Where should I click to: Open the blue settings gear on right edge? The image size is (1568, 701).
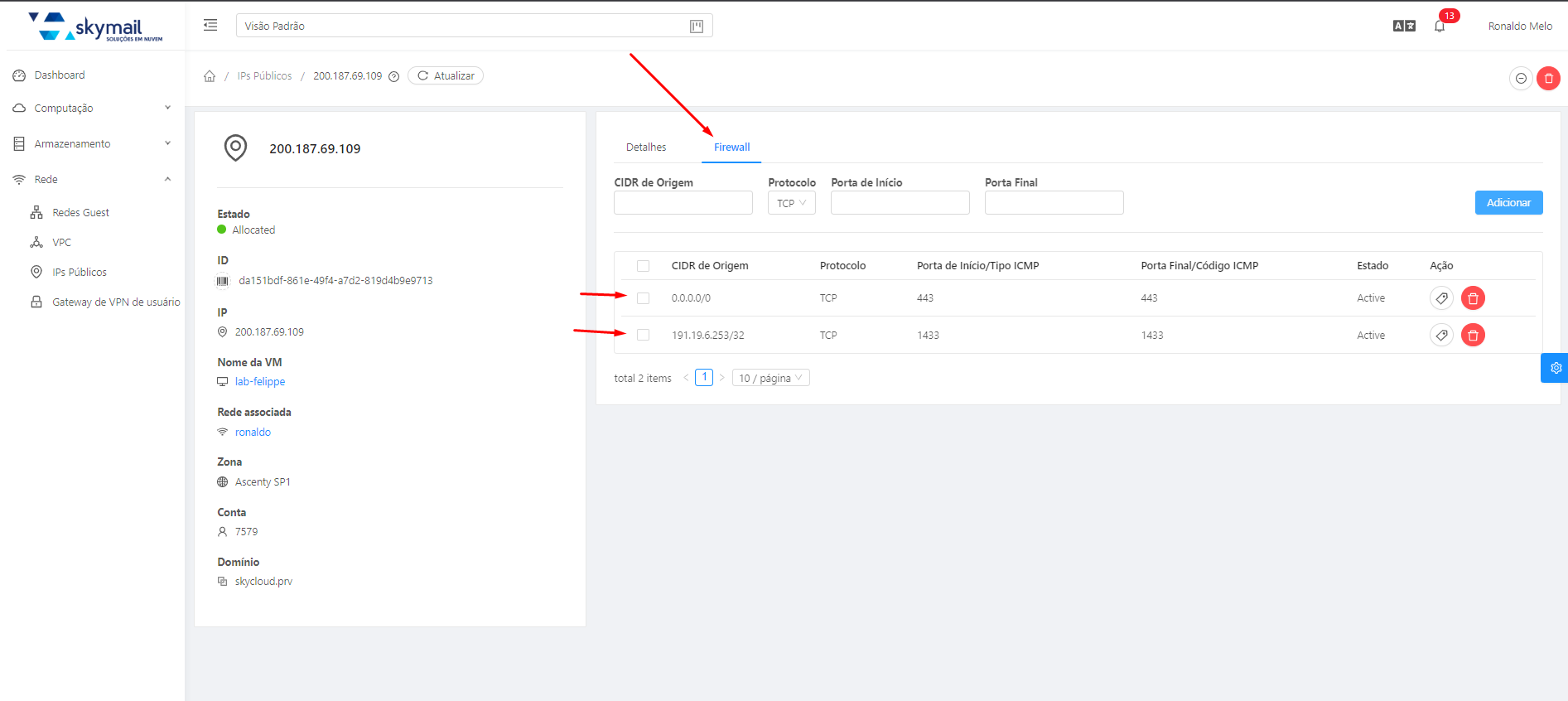pyautogui.click(x=1556, y=368)
